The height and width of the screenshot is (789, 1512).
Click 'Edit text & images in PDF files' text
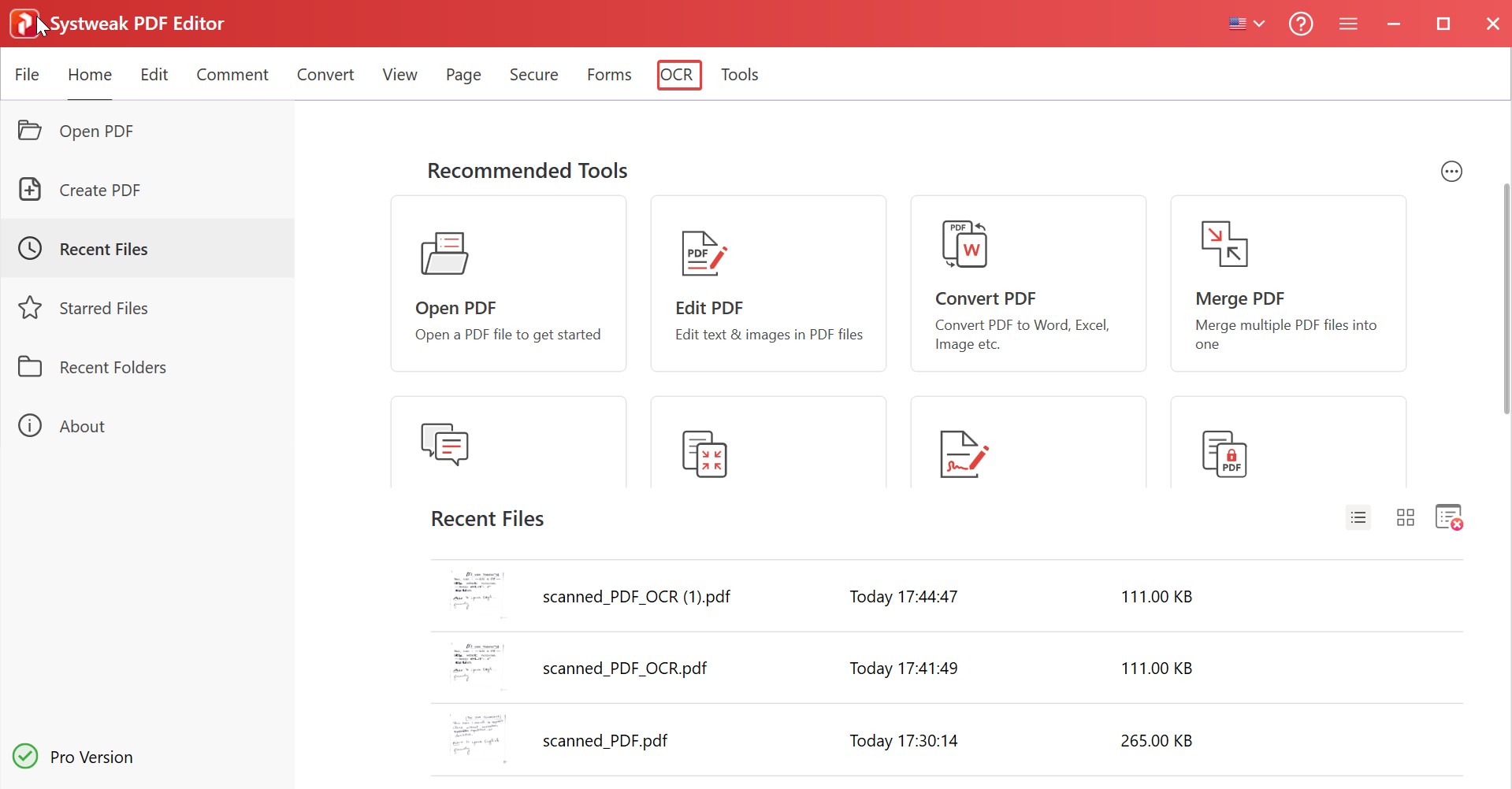click(769, 335)
